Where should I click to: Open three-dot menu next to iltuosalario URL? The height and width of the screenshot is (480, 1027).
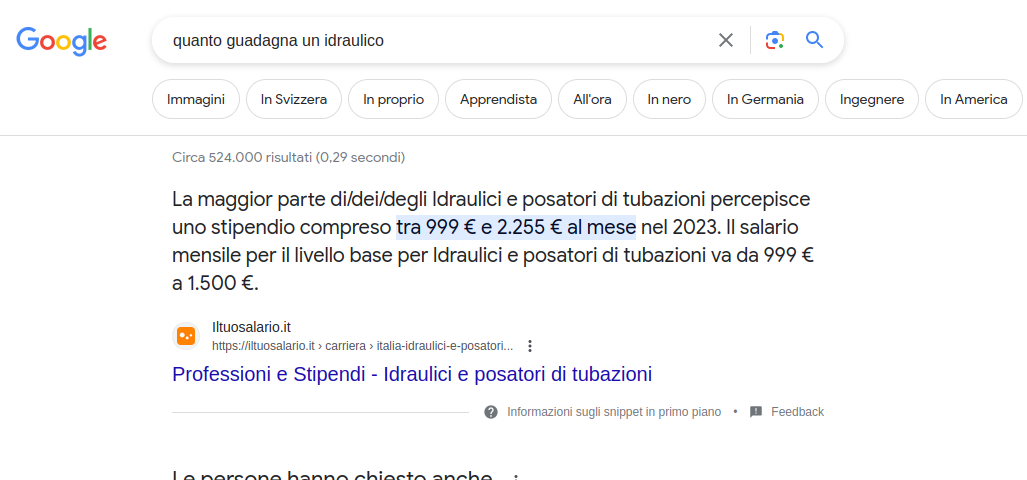click(531, 346)
